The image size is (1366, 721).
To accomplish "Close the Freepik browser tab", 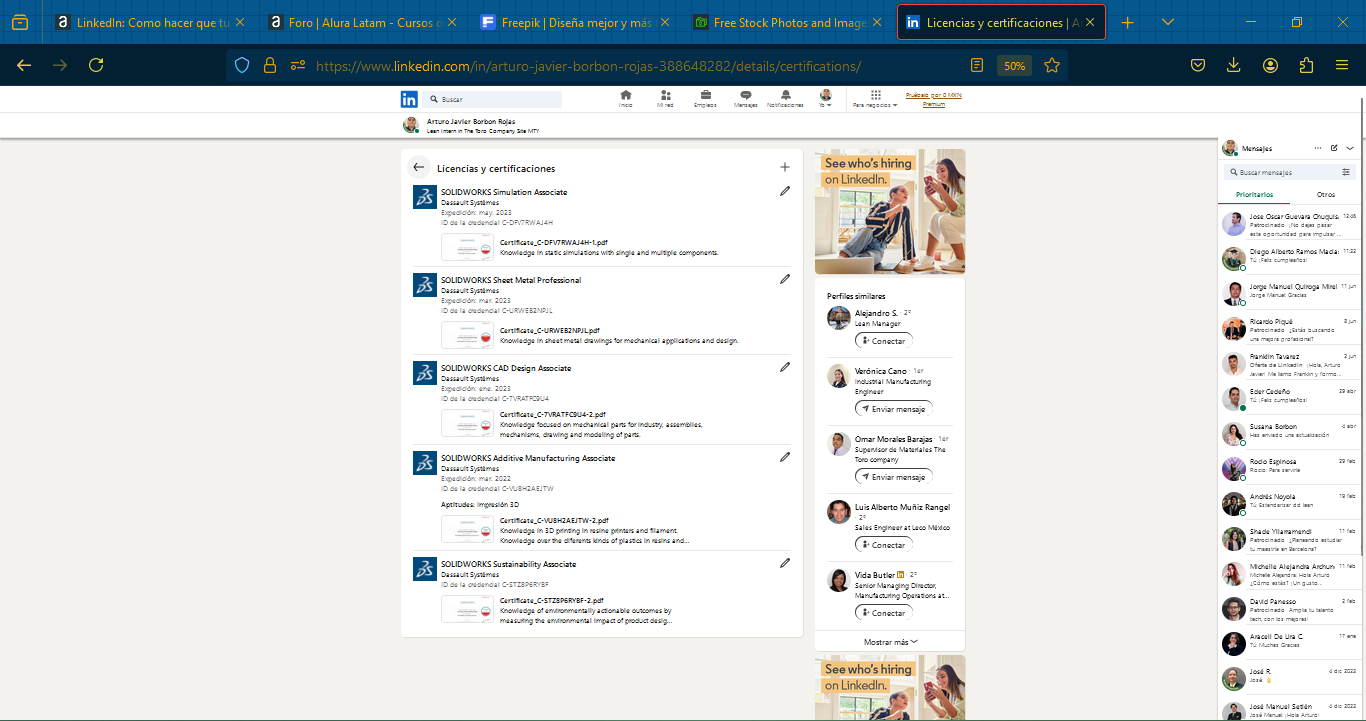I will [x=664, y=22].
